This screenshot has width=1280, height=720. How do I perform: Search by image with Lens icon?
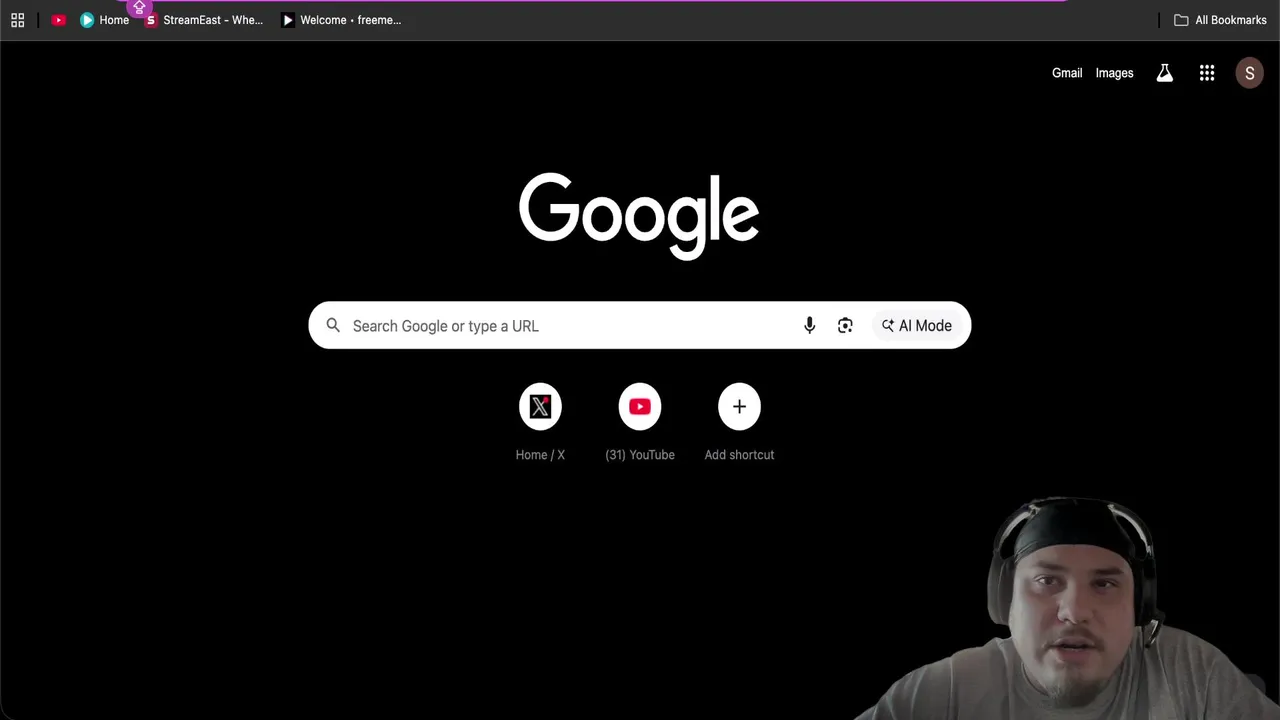[x=845, y=326]
